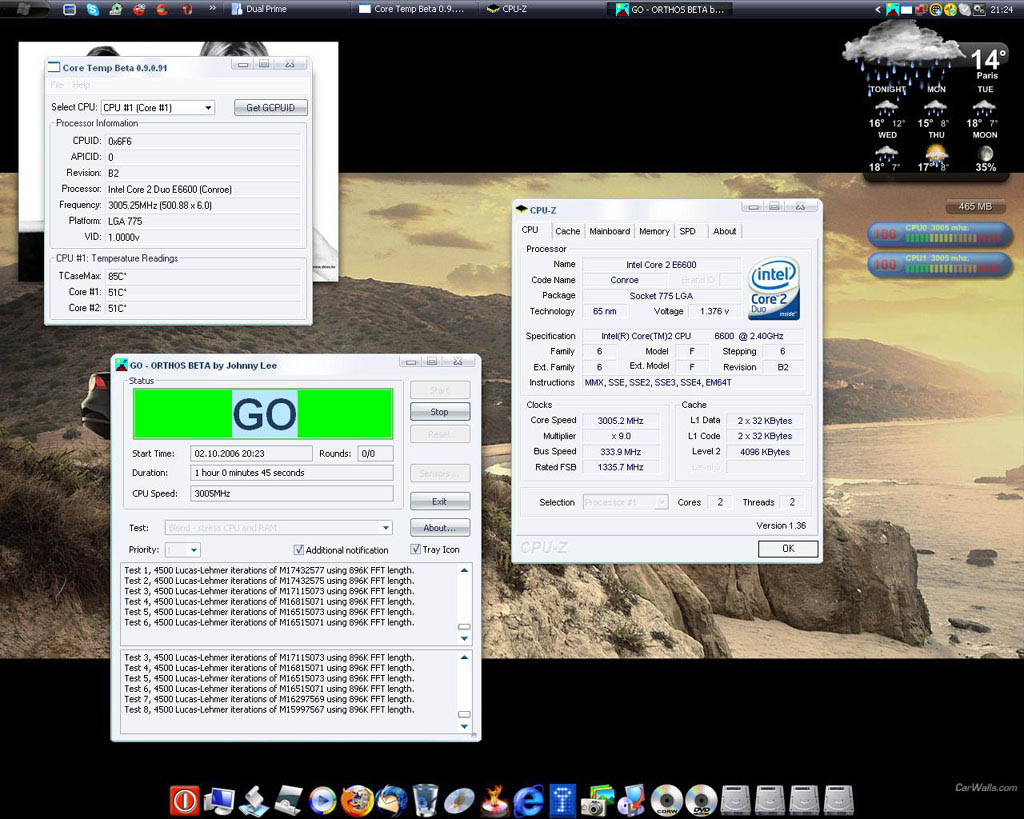Image resolution: width=1024 pixels, height=819 pixels.
Task: Toggle the Tray Icon checkbox in ORTHOS
Action: coord(415,549)
